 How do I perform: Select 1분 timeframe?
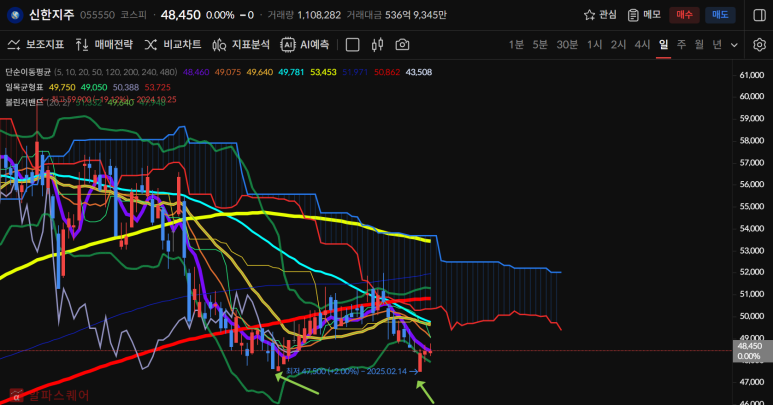tap(516, 45)
